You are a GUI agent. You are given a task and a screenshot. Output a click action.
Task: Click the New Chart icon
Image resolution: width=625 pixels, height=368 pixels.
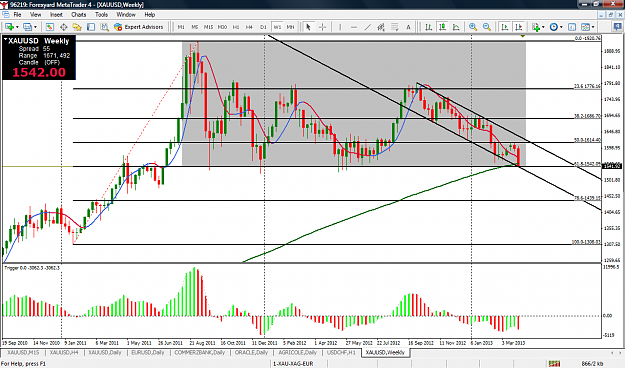pos(9,27)
